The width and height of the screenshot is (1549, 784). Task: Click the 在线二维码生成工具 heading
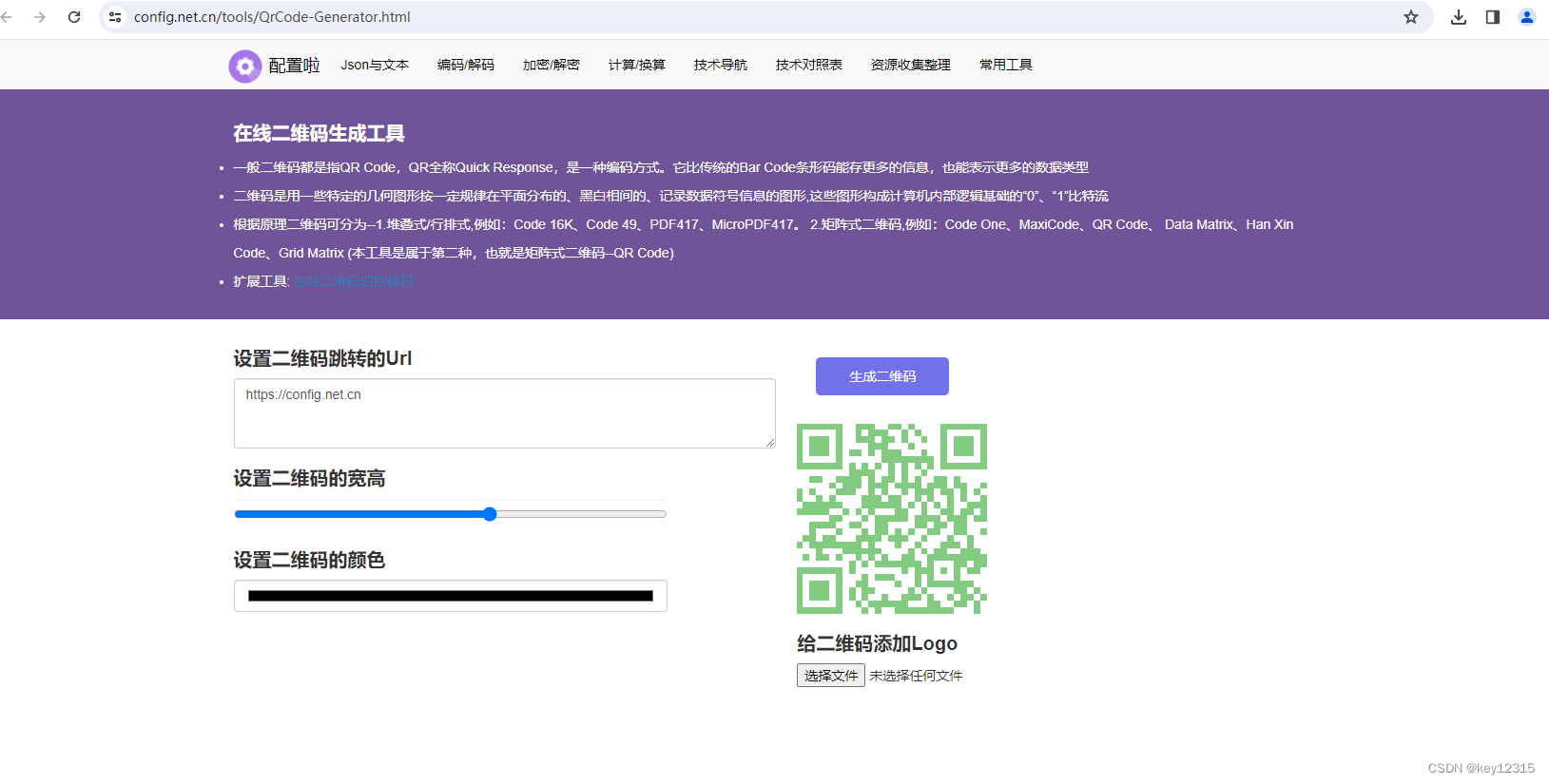coord(319,134)
